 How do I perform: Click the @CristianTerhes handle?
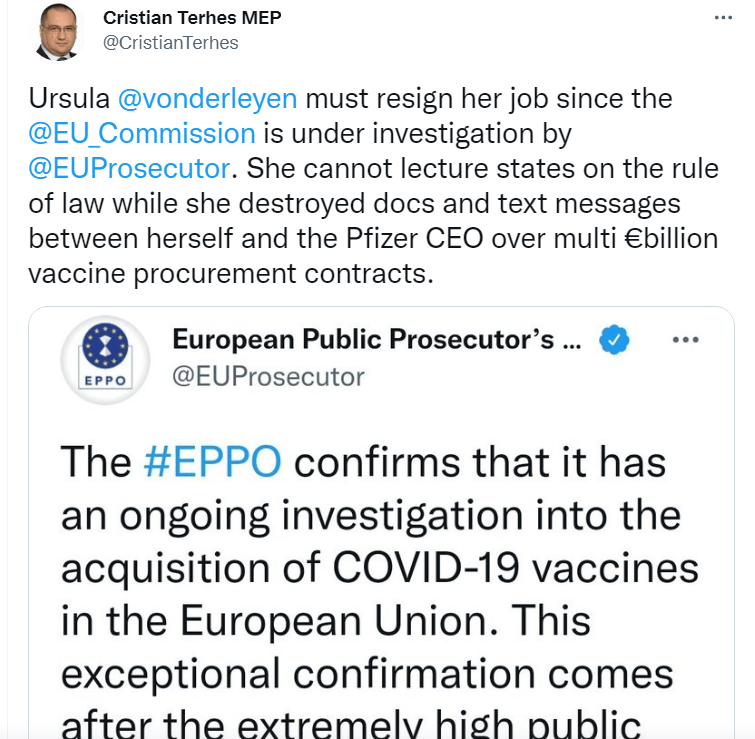pos(170,43)
